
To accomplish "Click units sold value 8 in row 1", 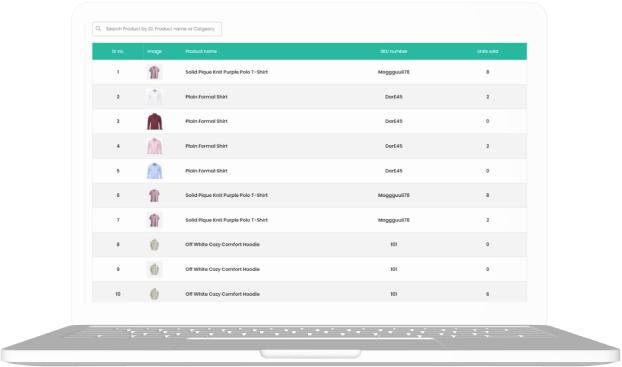I will coord(488,72).
